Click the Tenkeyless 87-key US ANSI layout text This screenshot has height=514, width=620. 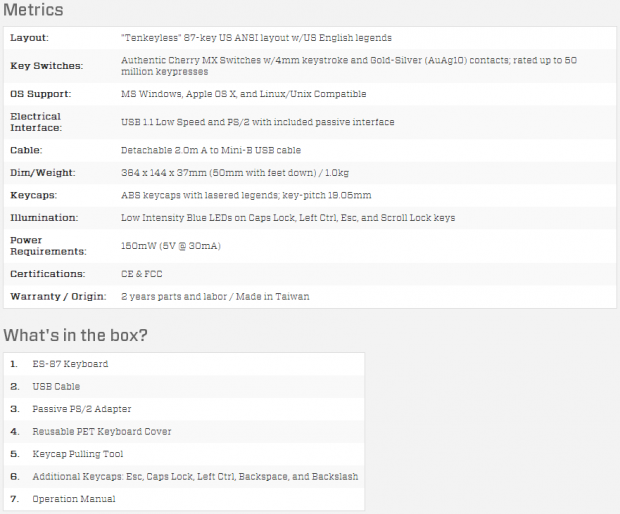point(256,38)
